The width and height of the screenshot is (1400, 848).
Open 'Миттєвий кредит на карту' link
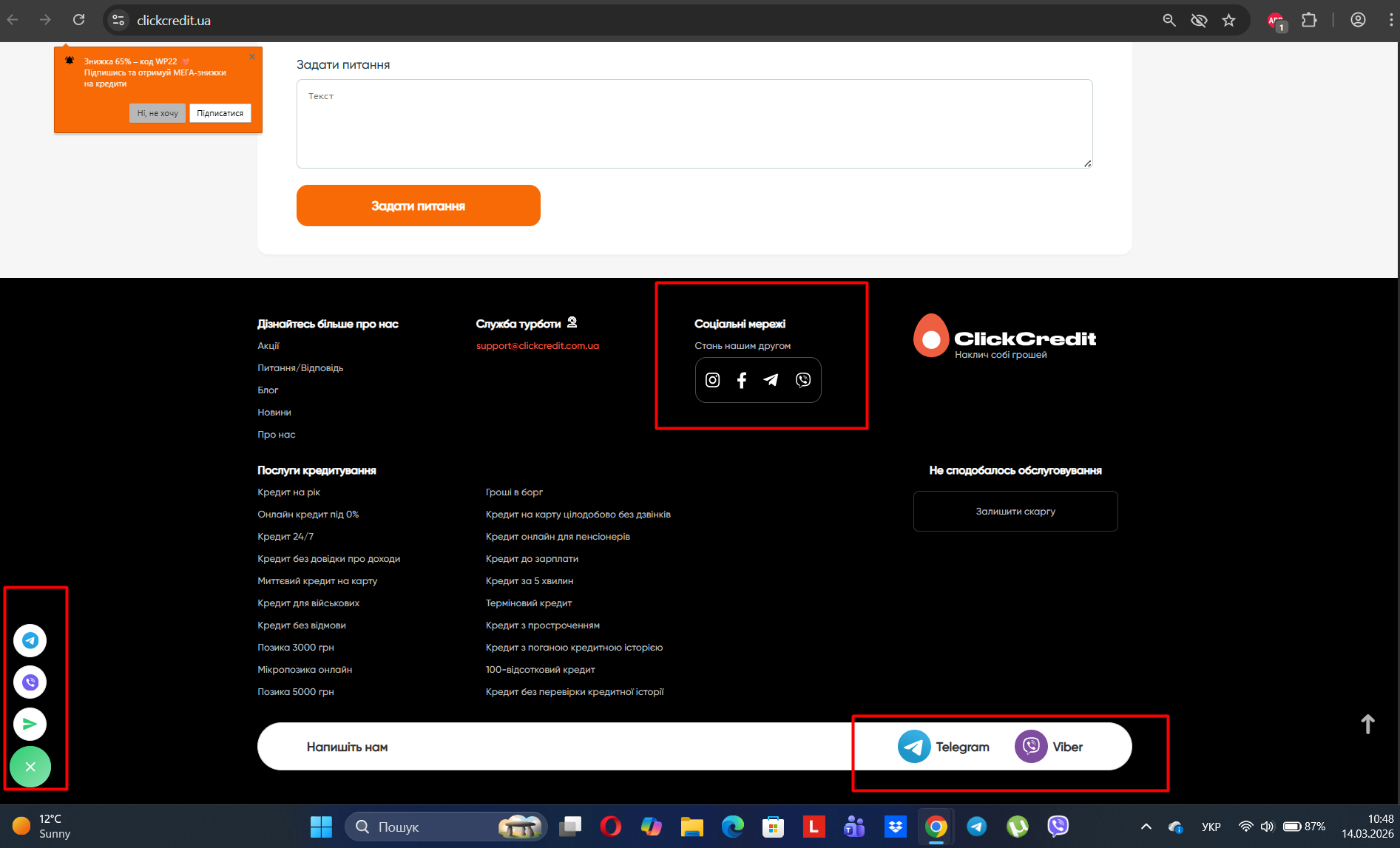pyautogui.click(x=317, y=581)
